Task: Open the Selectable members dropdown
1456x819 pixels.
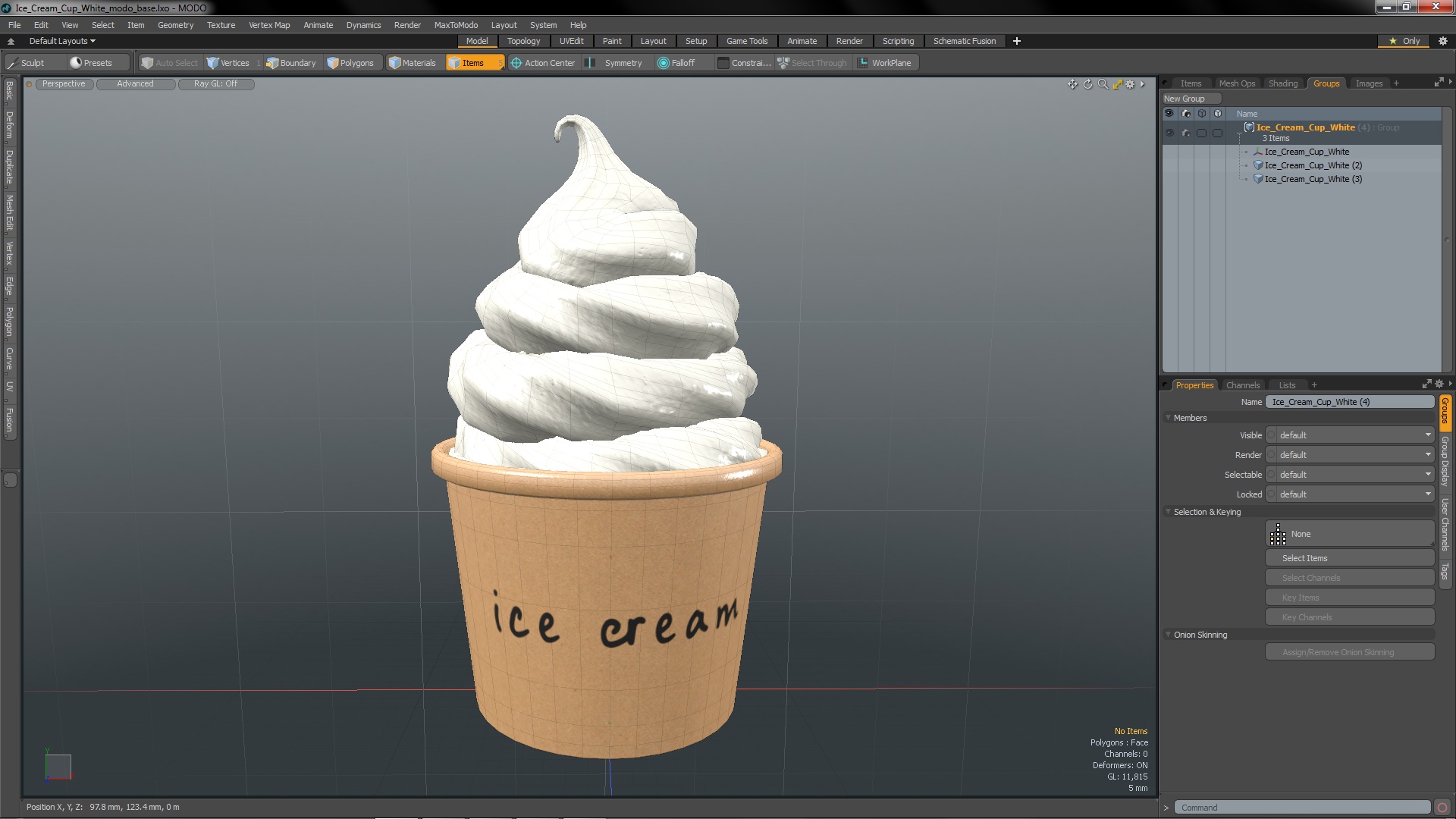Action: (1356, 475)
